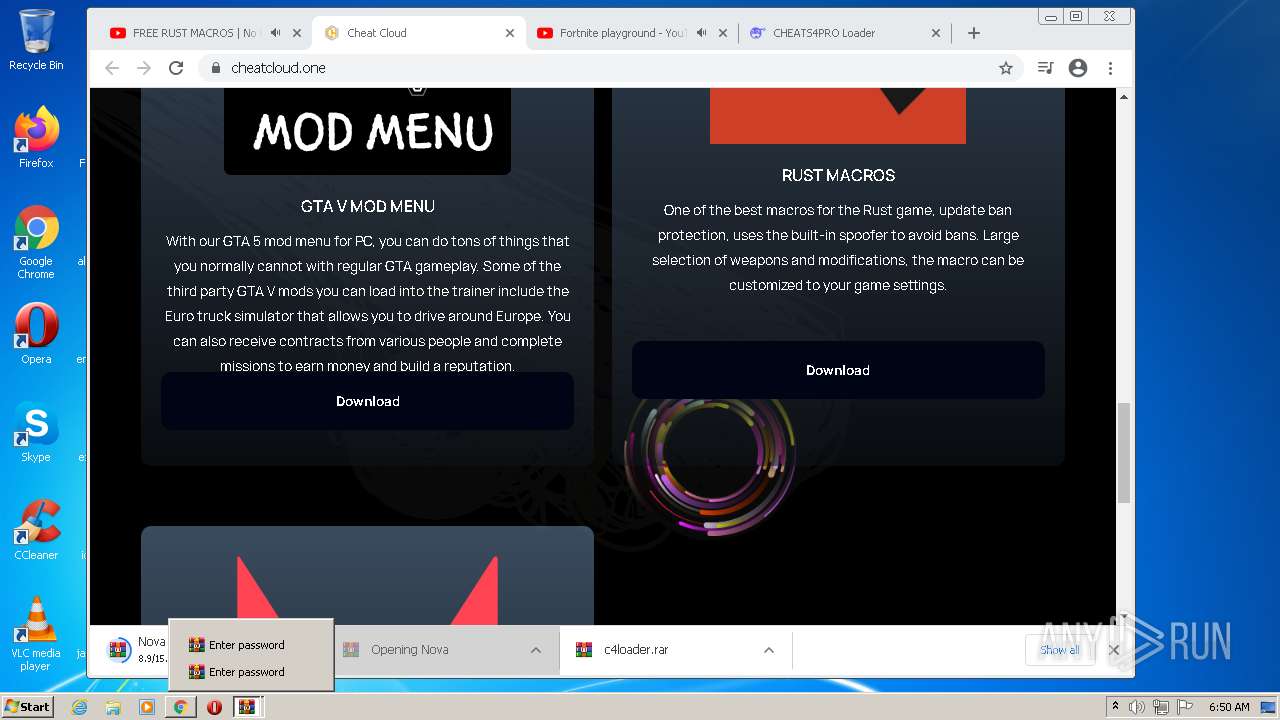
Task: Open CCleaner desktop shortcut
Action: pyautogui.click(x=36, y=530)
